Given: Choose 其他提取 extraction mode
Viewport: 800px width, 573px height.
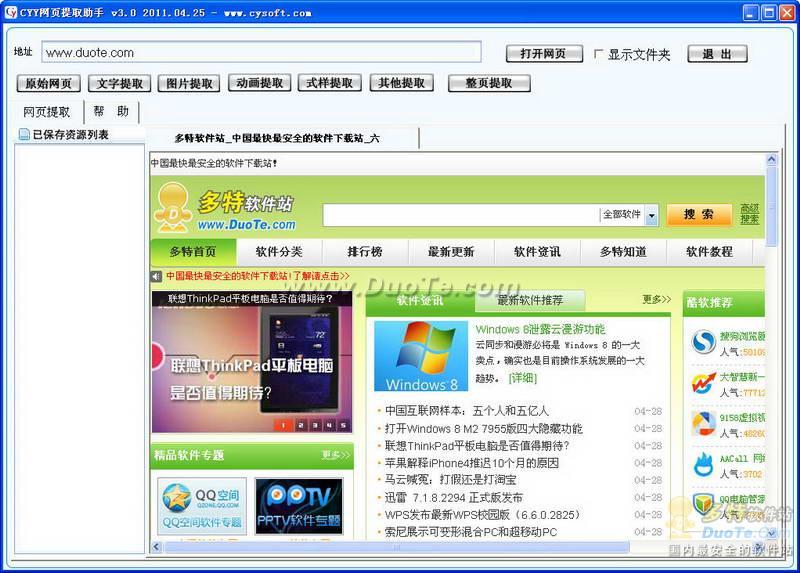Looking at the screenshot, I should click(402, 83).
